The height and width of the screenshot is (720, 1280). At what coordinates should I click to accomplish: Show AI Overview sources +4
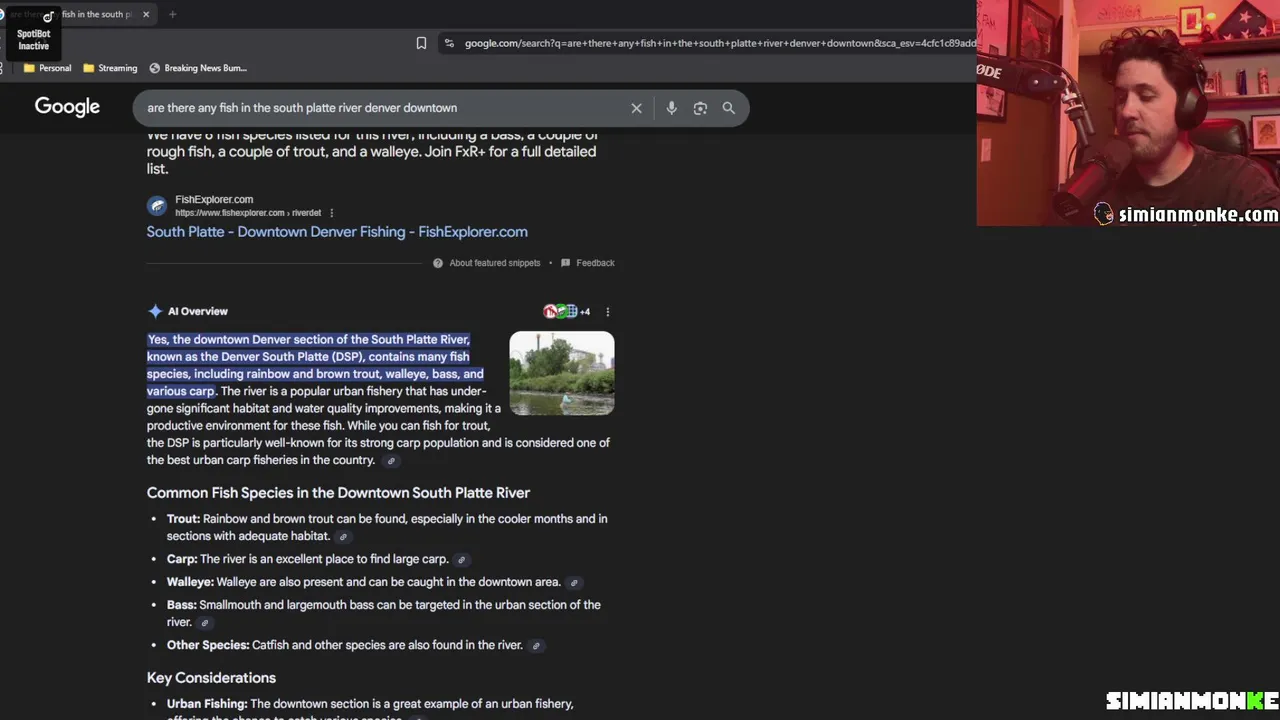tap(566, 311)
